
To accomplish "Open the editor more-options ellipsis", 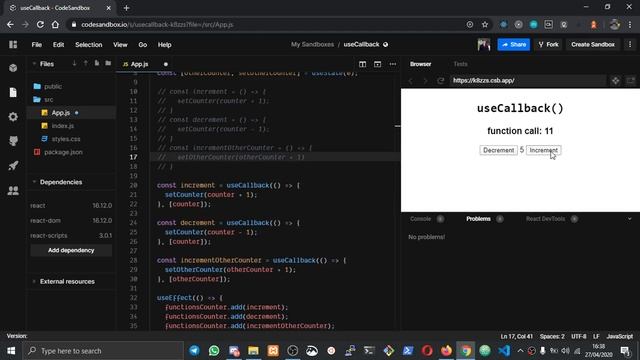I will coord(393,64).
